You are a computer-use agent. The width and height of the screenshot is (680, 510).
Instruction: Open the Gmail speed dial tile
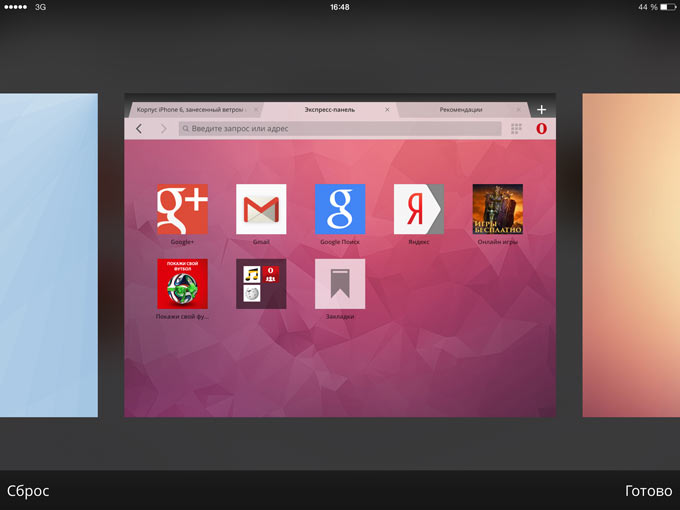tap(261, 209)
